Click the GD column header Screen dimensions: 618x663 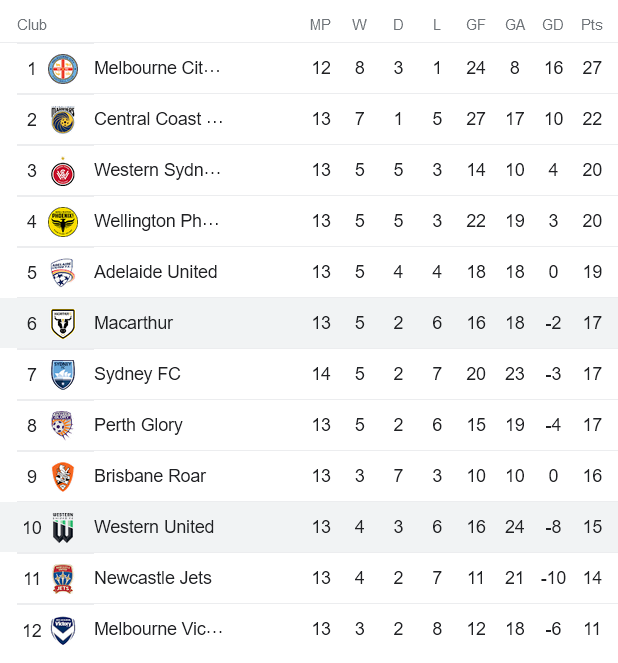click(x=552, y=25)
